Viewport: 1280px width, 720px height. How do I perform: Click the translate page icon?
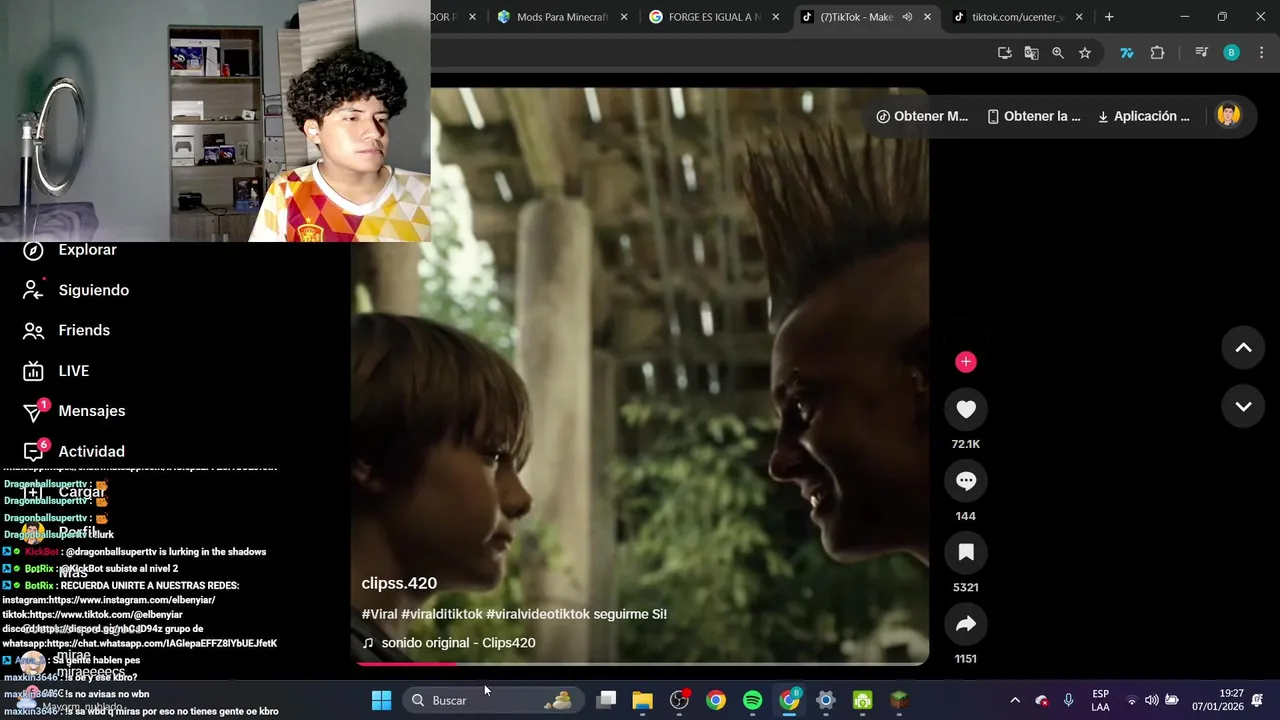pos(1031,53)
